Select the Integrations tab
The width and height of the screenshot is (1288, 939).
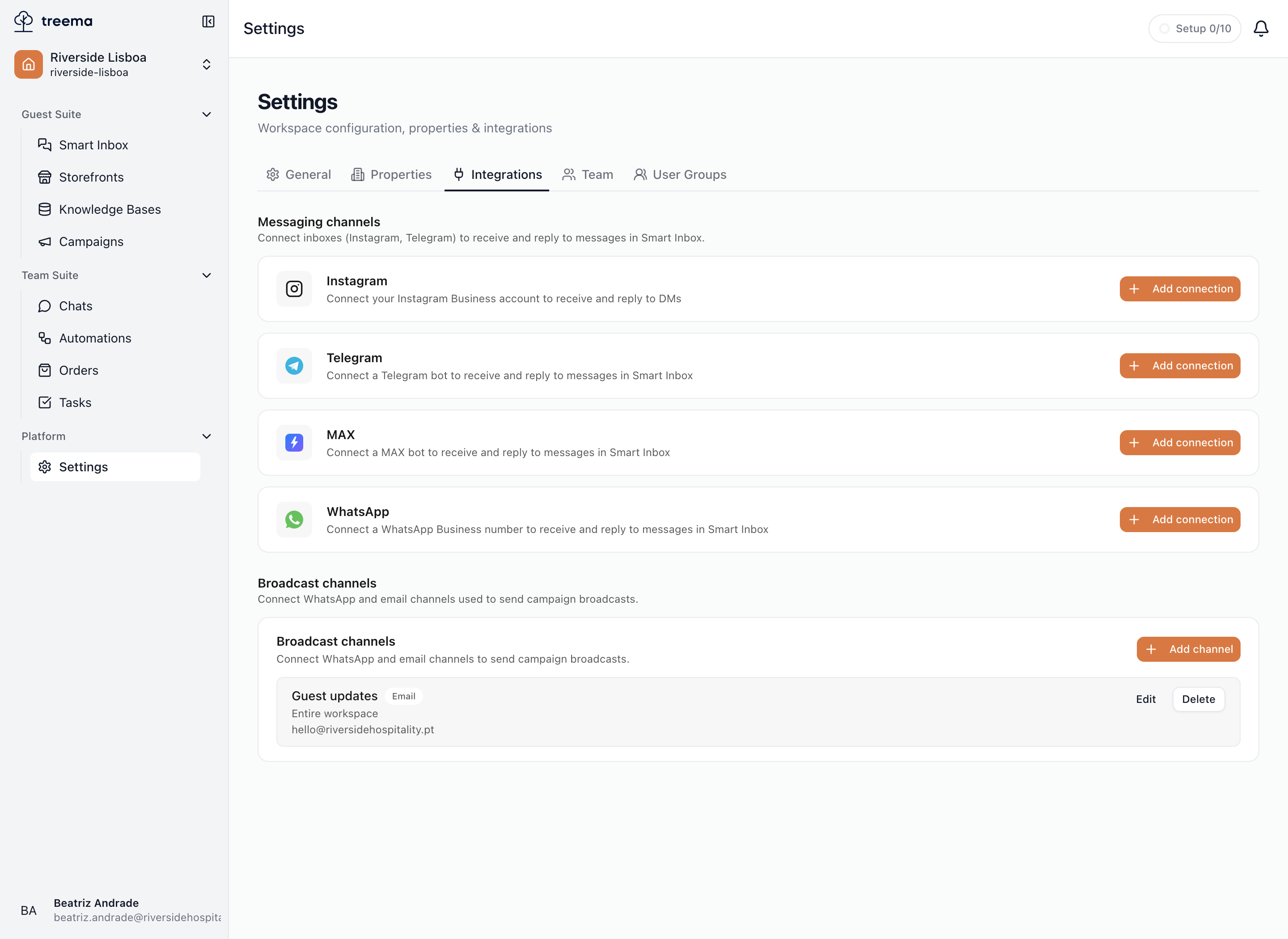point(497,174)
